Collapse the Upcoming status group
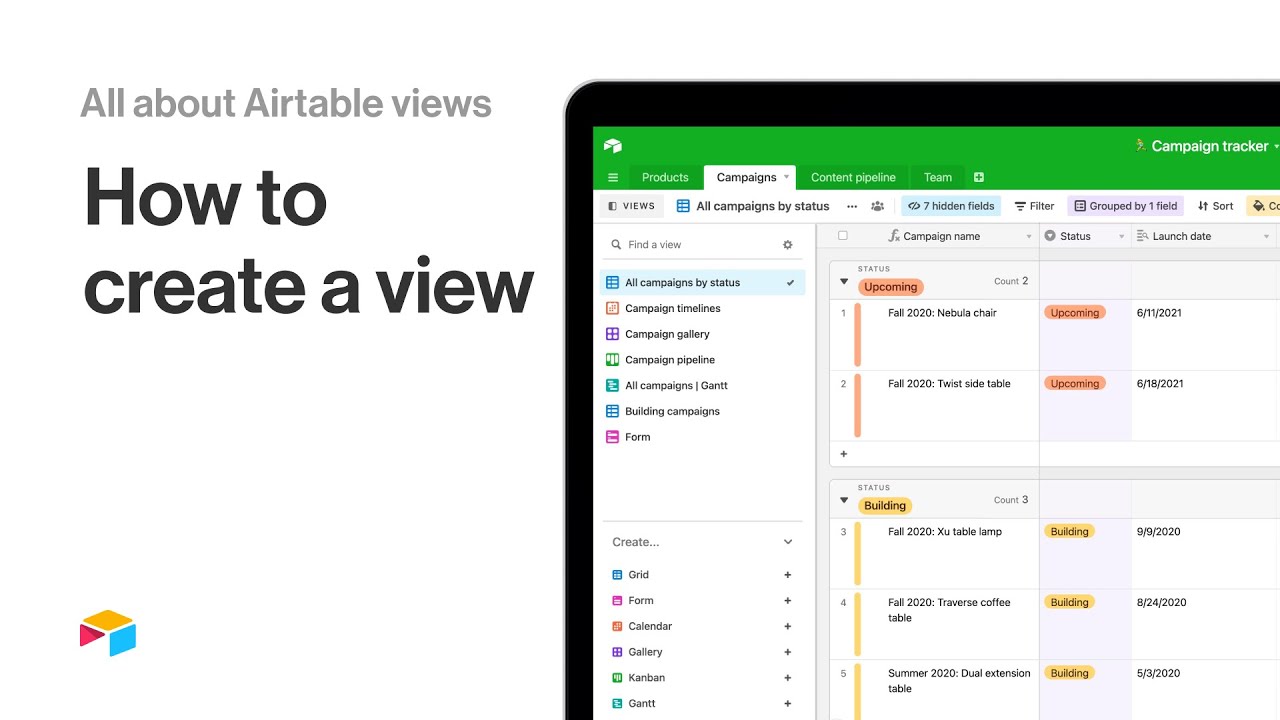This screenshot has width=1280, height=720. [844, 282]
